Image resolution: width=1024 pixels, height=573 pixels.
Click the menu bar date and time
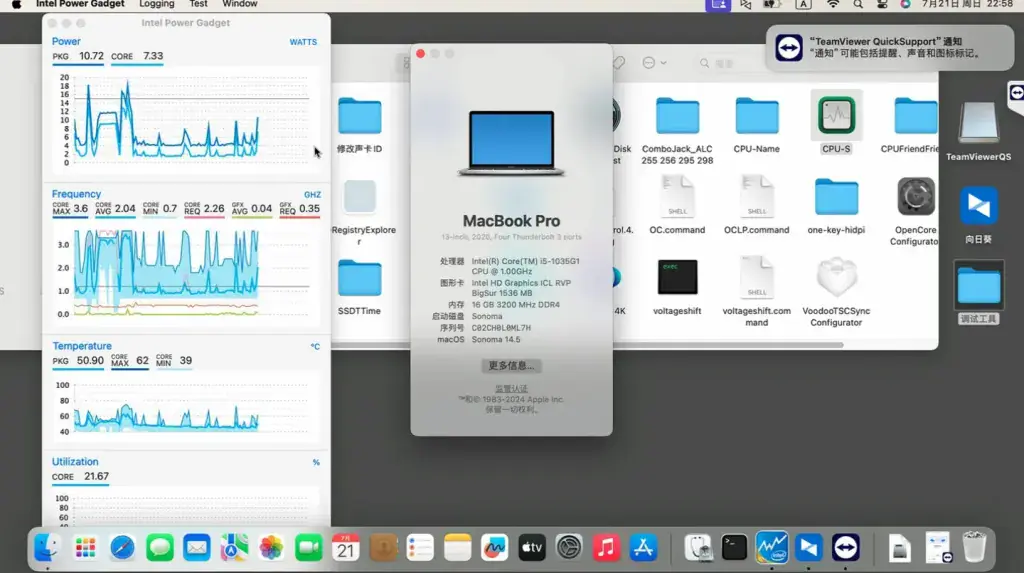[x=967, y=4]
